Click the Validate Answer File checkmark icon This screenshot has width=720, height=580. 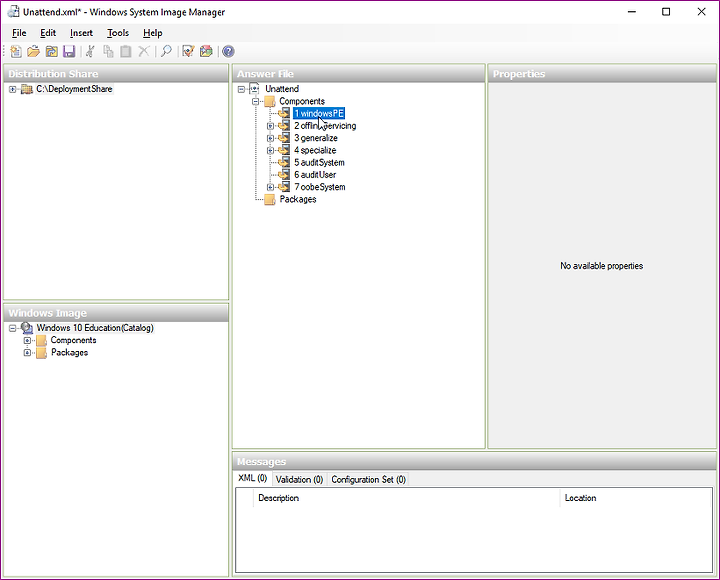(x=188, y=51)
